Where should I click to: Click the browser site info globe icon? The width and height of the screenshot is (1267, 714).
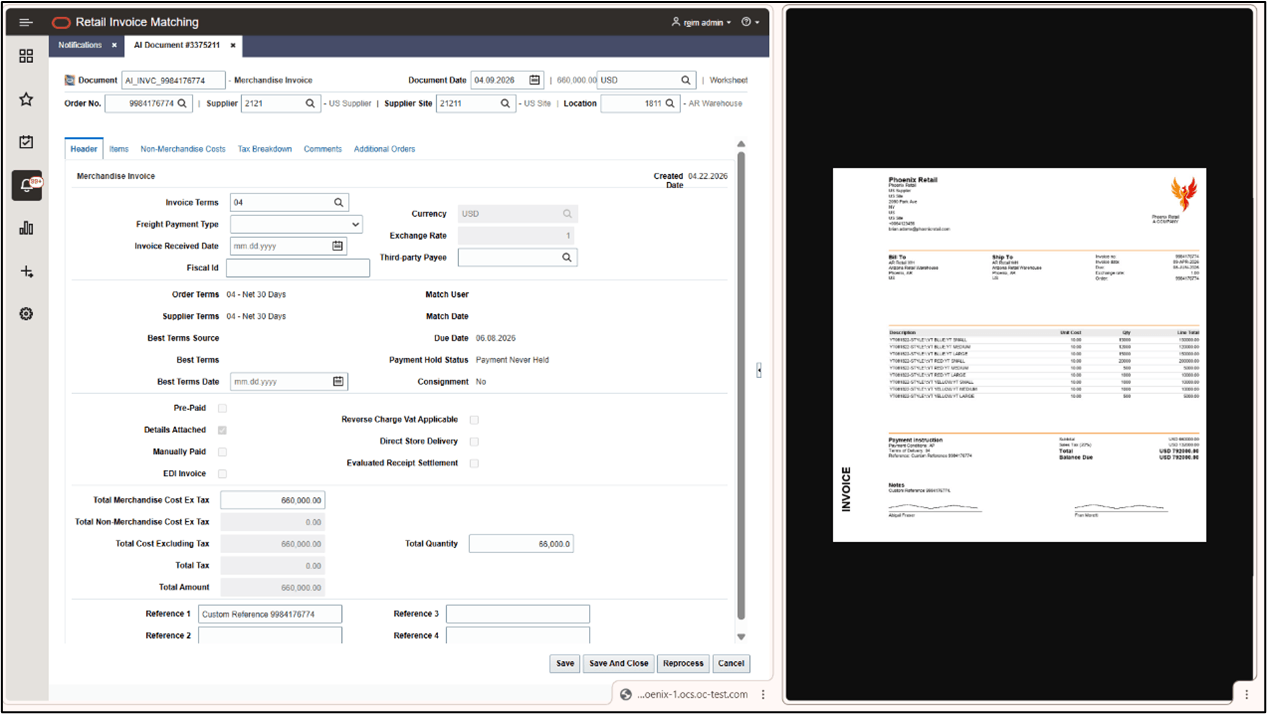[x=626, y=694]
